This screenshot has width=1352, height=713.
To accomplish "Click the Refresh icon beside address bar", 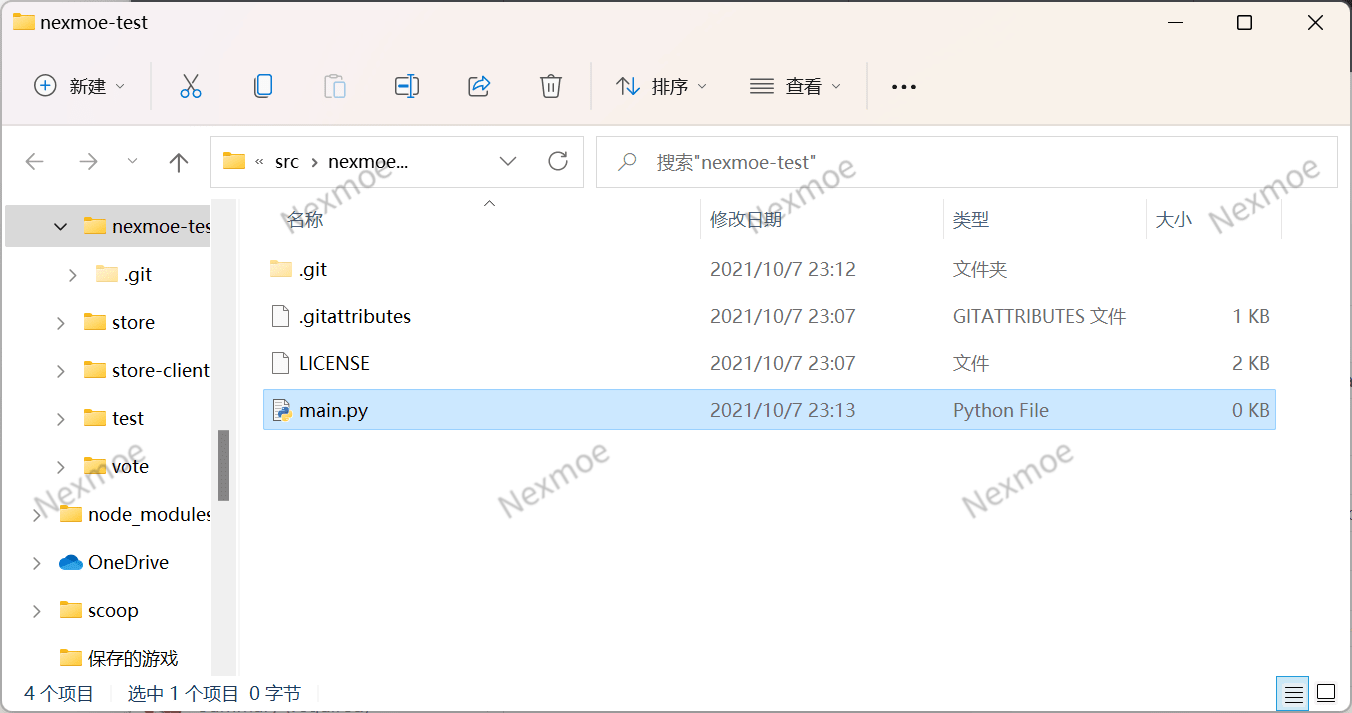I will click(x=558, y=161).
